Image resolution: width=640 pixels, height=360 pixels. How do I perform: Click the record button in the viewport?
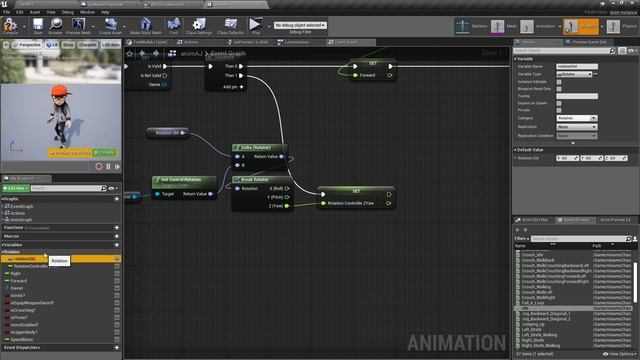[99, 167]
